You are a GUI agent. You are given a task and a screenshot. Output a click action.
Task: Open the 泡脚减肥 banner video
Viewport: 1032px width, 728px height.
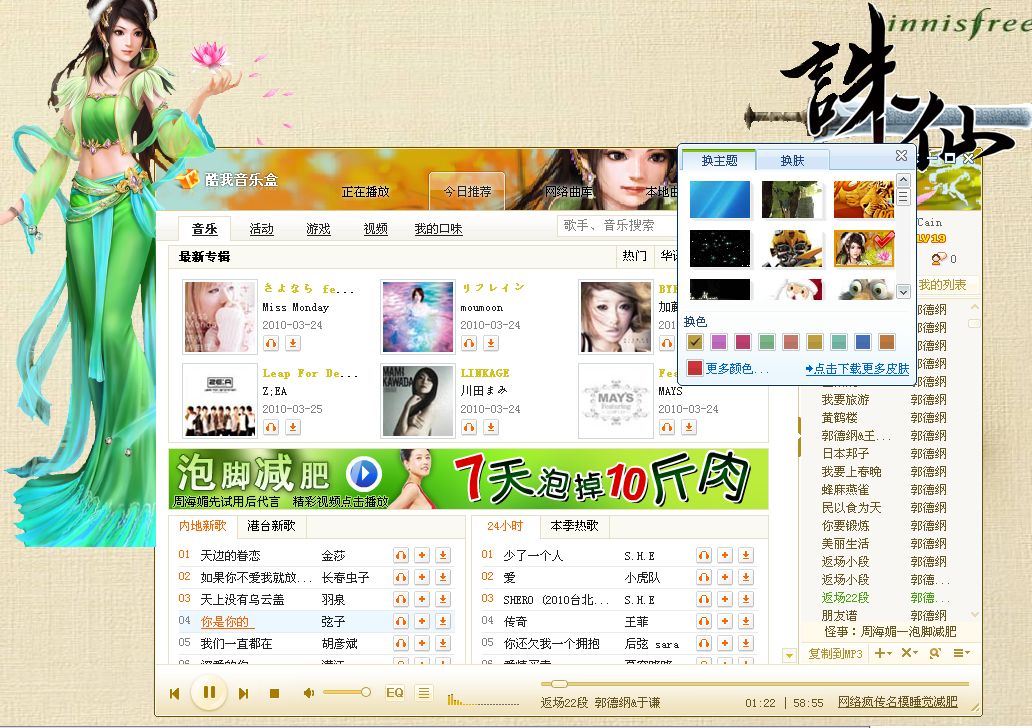pyautogui.click(x=469, y=479)
